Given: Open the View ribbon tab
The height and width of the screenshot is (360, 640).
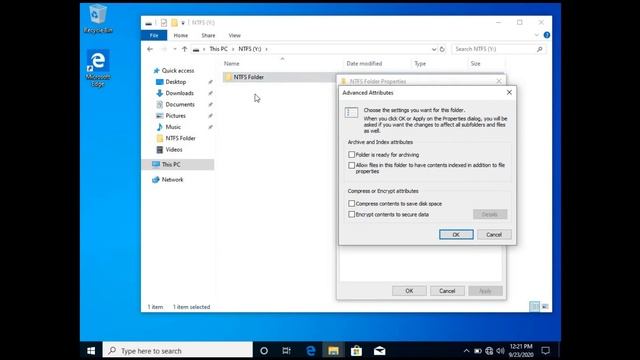Looking at the screenshot, I should coord(234,36).
